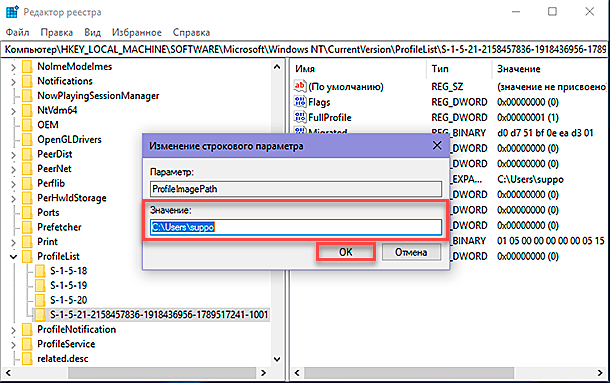Click the registry path address bar
This screenshot has width=610, height=383.
(x=305, y=49)
